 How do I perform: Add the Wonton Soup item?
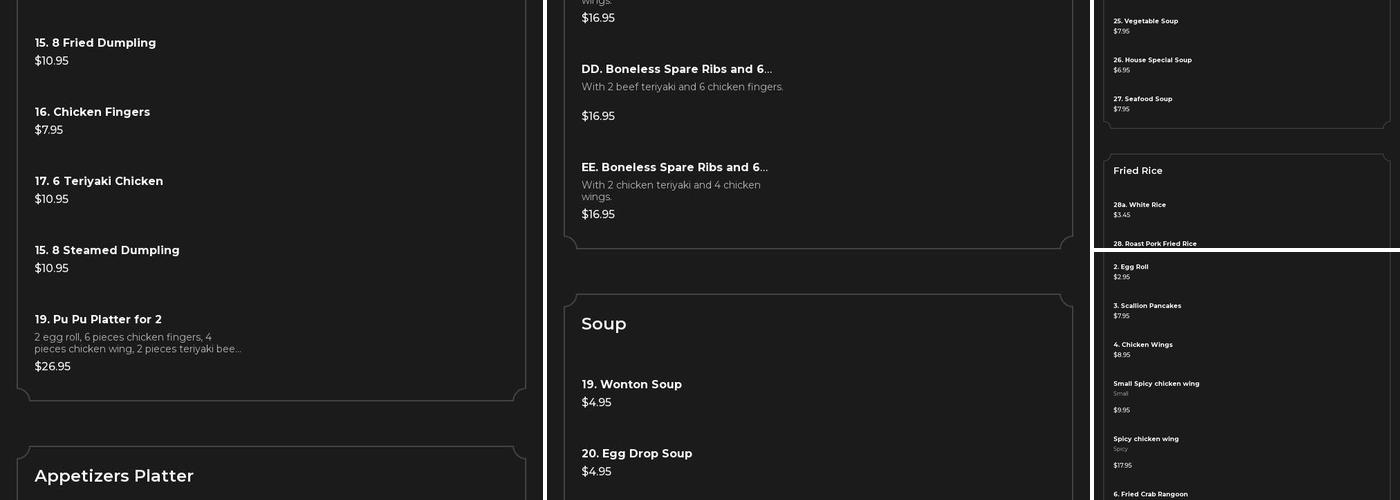click(631, 385)
